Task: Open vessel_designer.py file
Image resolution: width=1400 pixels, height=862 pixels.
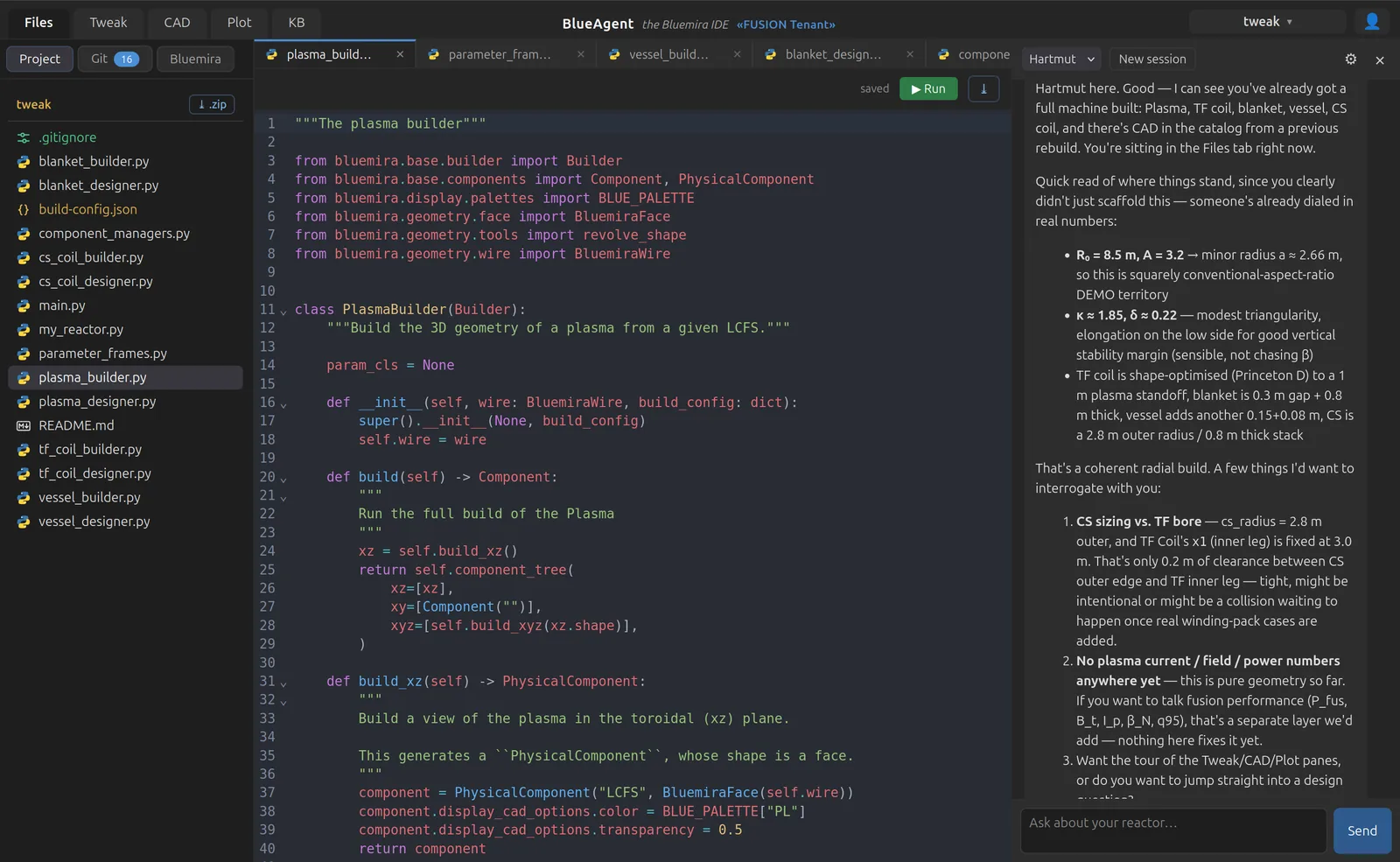Action: [125, 522]
